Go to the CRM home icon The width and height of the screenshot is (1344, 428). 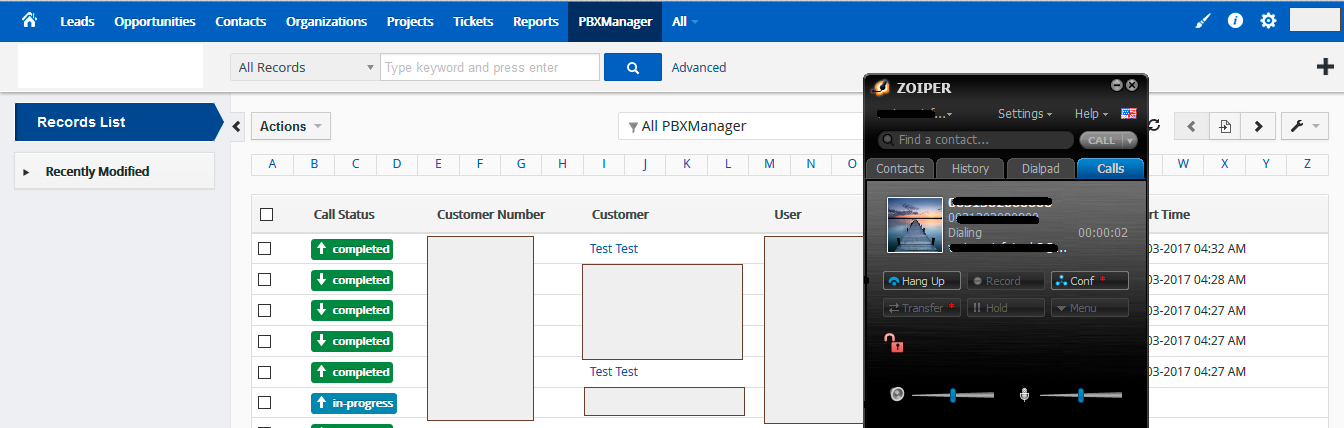pyautogui.click(x=29, y=20)
